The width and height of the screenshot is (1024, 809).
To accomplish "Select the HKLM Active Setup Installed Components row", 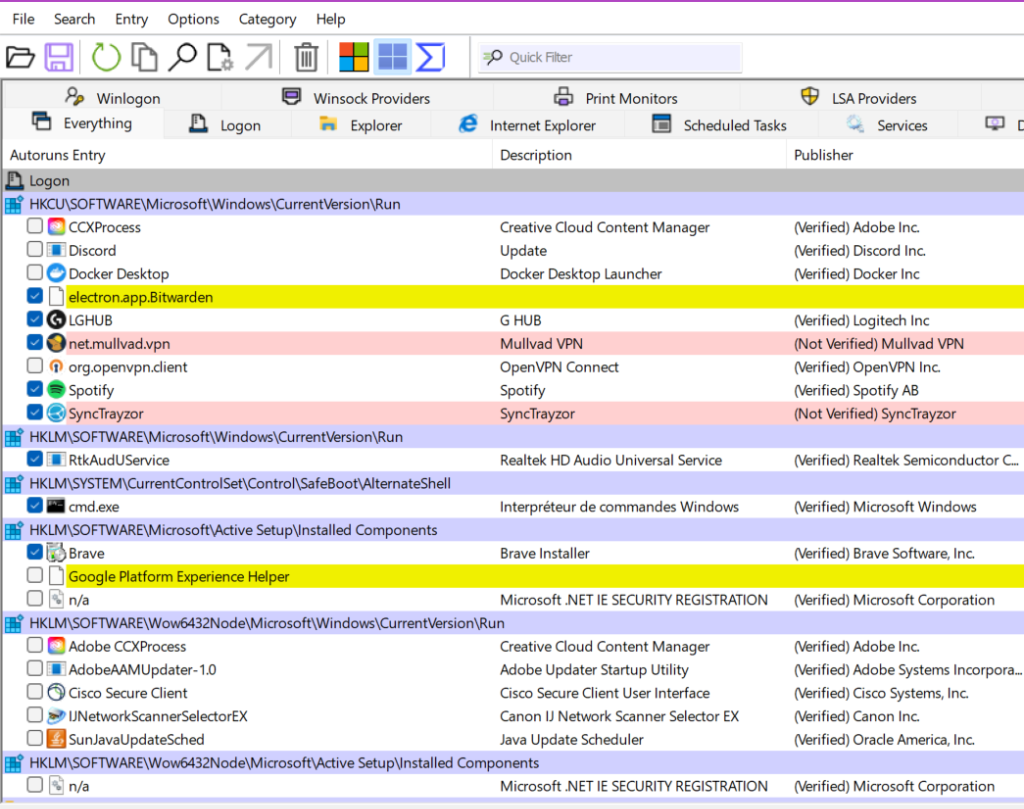I will click(x=513, y=530).
